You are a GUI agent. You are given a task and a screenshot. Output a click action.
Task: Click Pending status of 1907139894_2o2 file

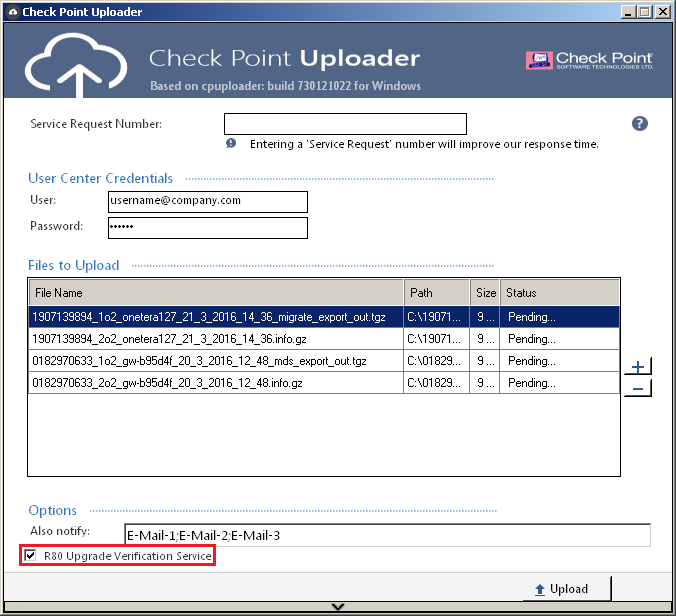pos(560,339)
